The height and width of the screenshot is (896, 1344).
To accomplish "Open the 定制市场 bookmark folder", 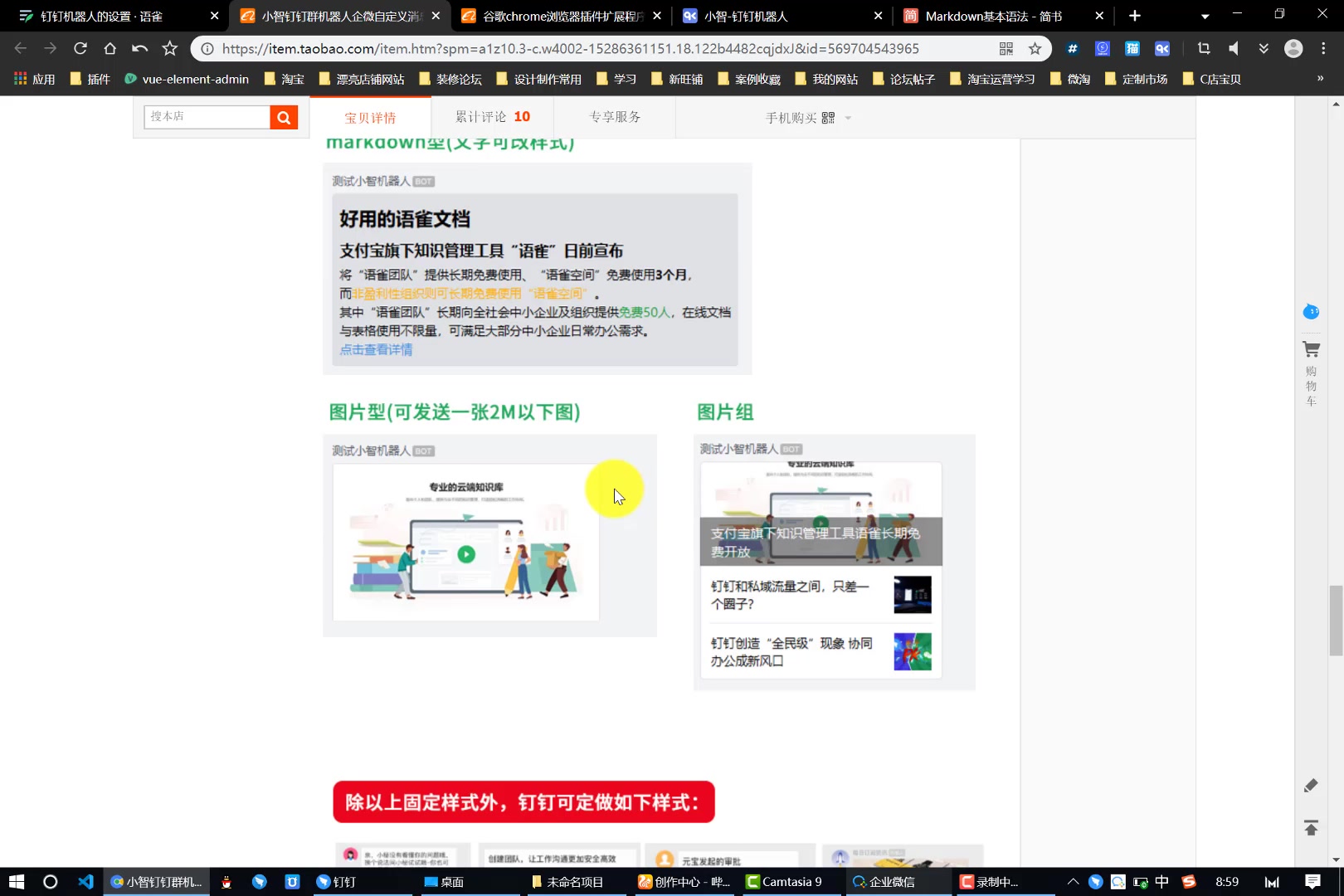I will coord(1137,79).
